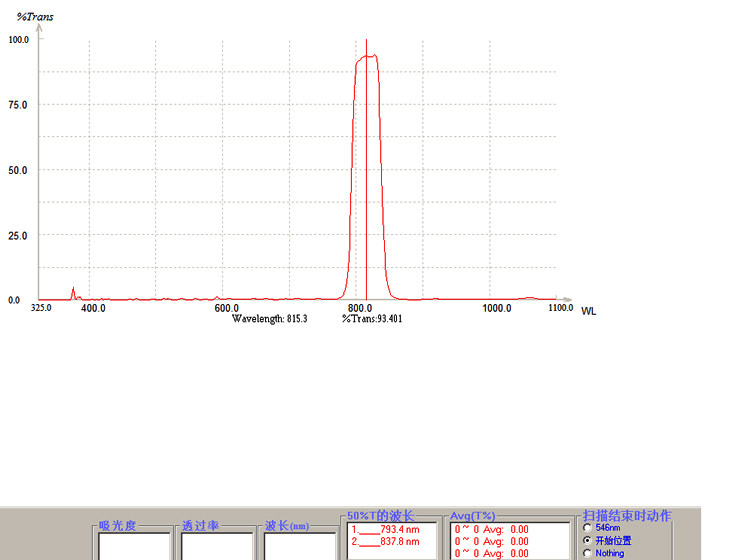
Task: Click inside the 吸光度 field
Action: (x=134, y=547)
